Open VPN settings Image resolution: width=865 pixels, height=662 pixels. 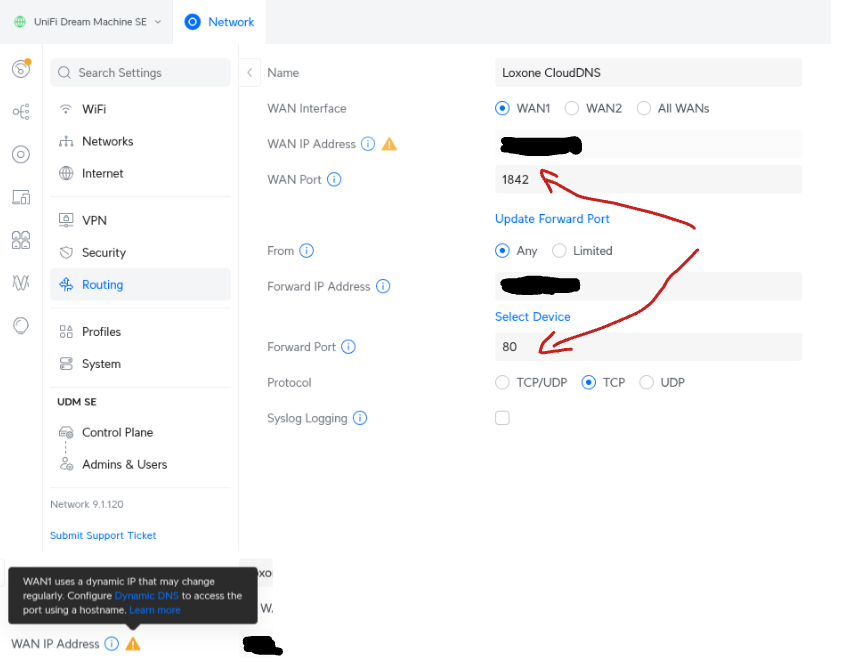pyautogui.click(x=140, y=220)
